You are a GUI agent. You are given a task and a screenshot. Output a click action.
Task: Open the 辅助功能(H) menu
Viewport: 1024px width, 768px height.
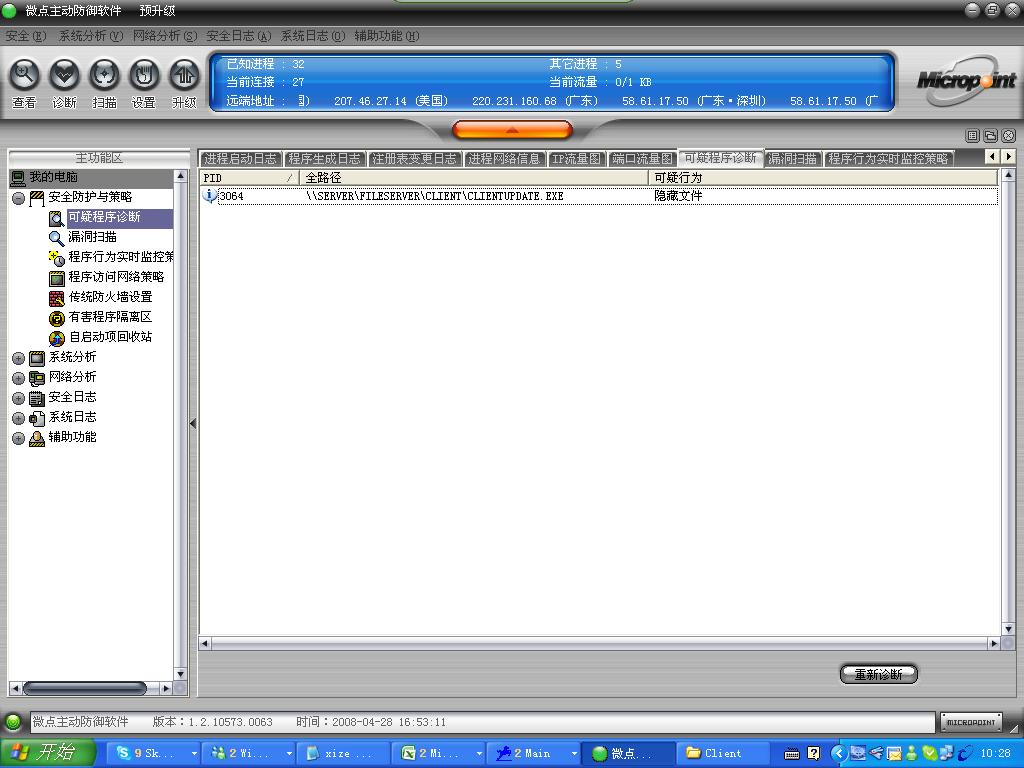[387, 36]
